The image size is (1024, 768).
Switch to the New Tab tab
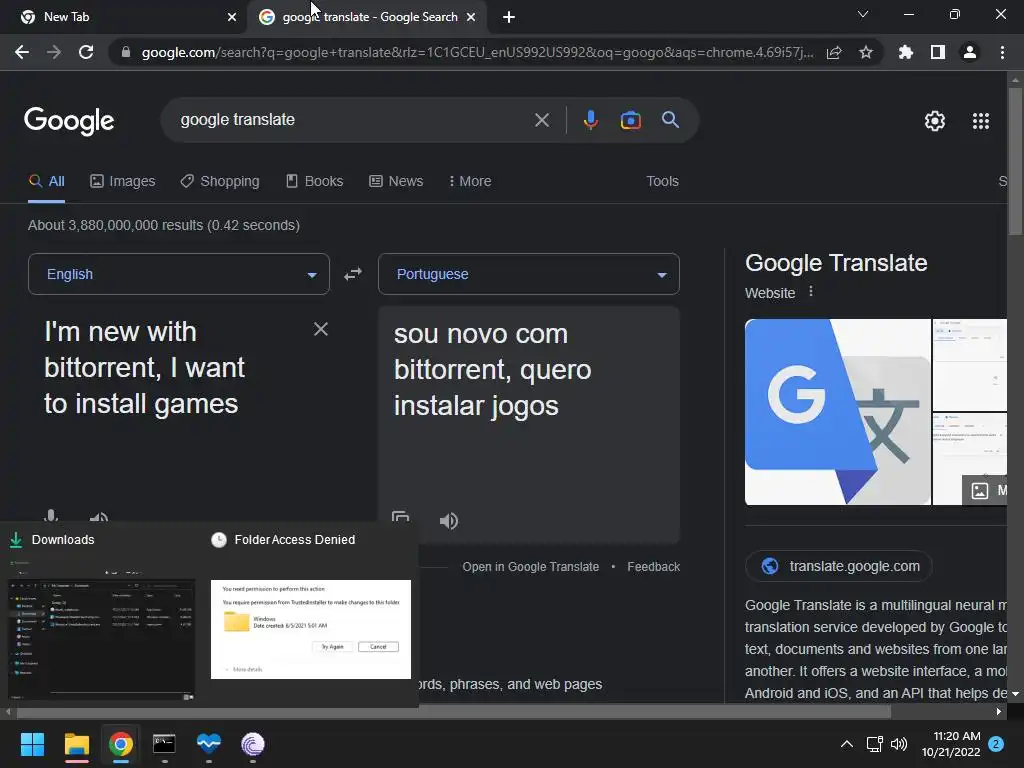coord(124,17)
